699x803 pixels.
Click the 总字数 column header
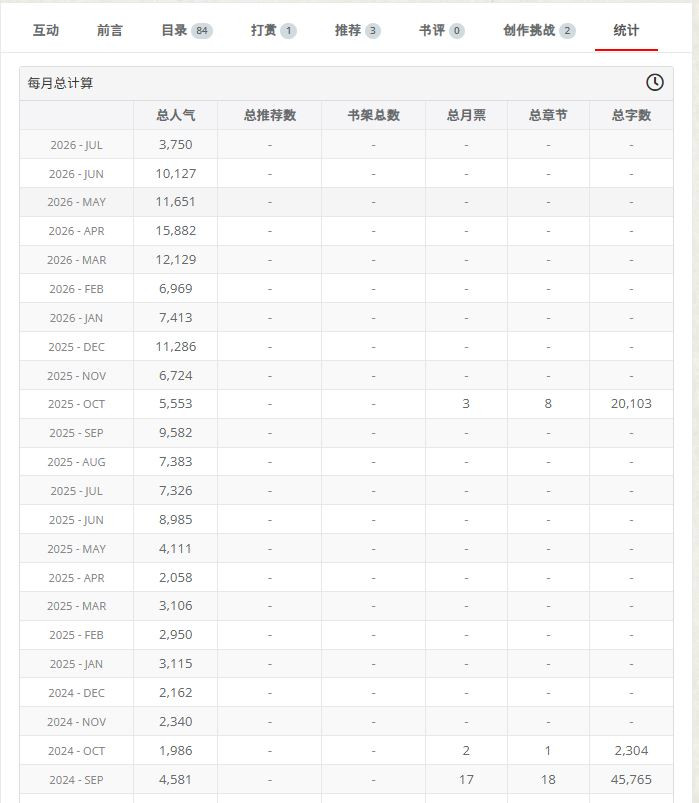tap(631, 115)
